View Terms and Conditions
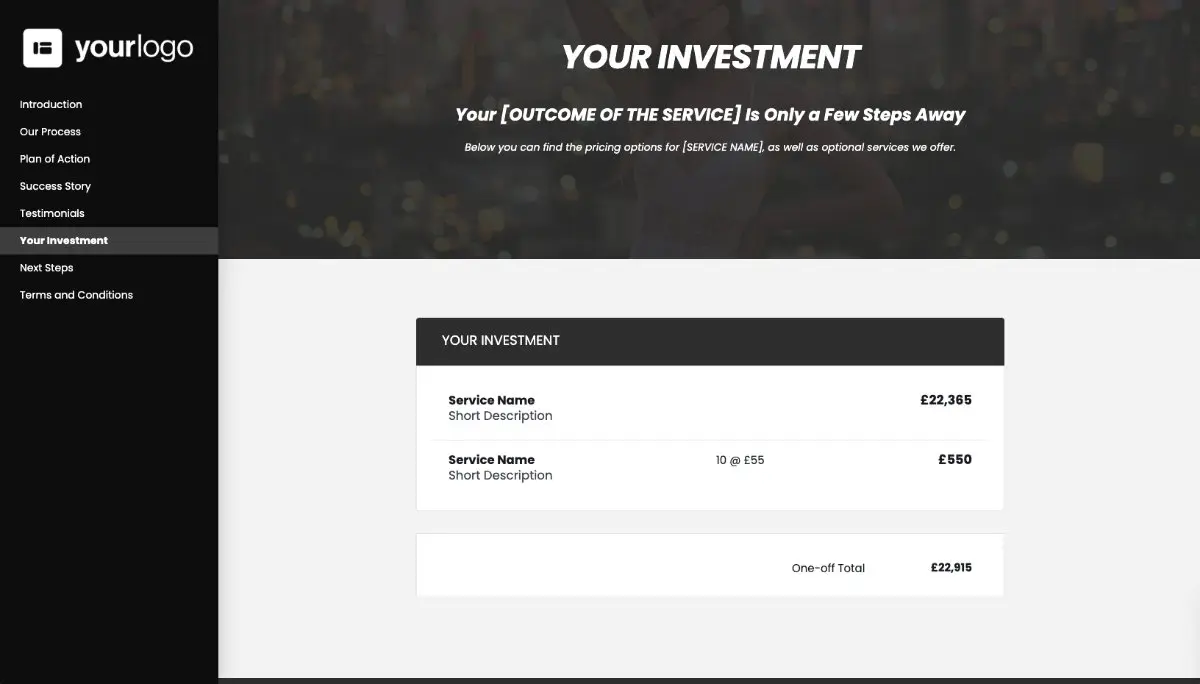Screen dimensions: 1200x684 click(x=76, y=294)
